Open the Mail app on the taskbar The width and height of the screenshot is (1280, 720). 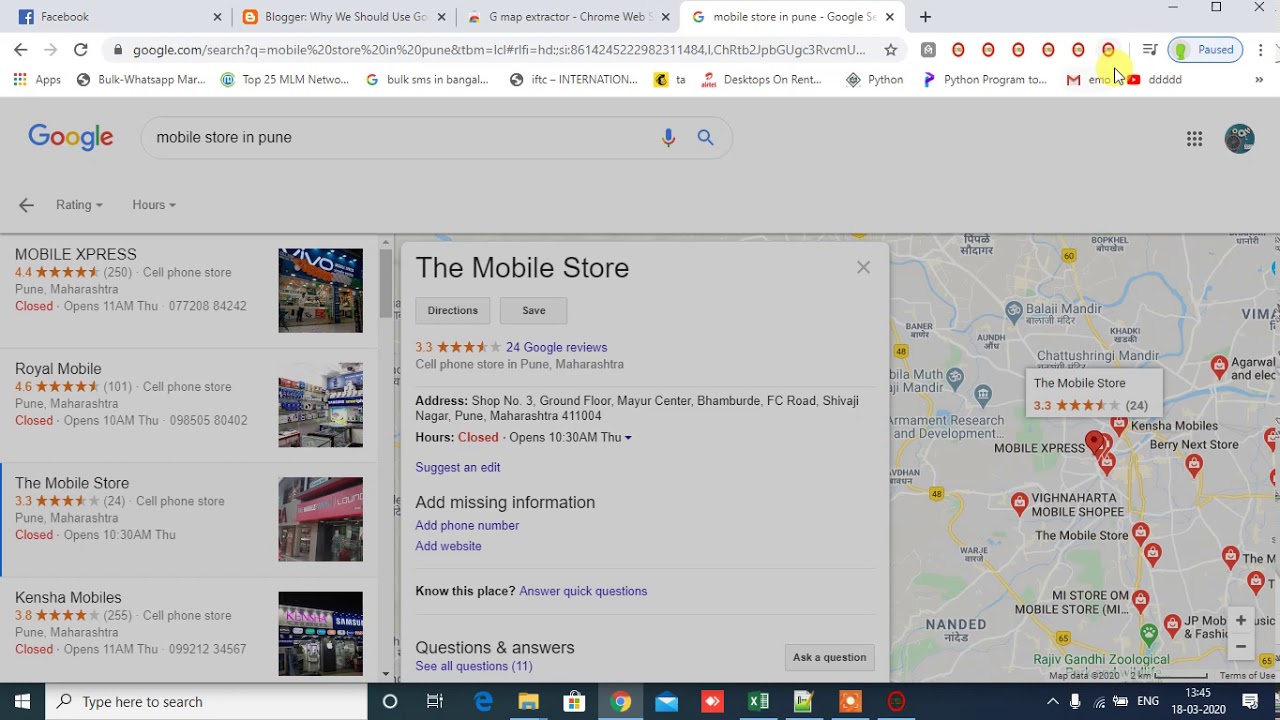click(x=666, y=702)
